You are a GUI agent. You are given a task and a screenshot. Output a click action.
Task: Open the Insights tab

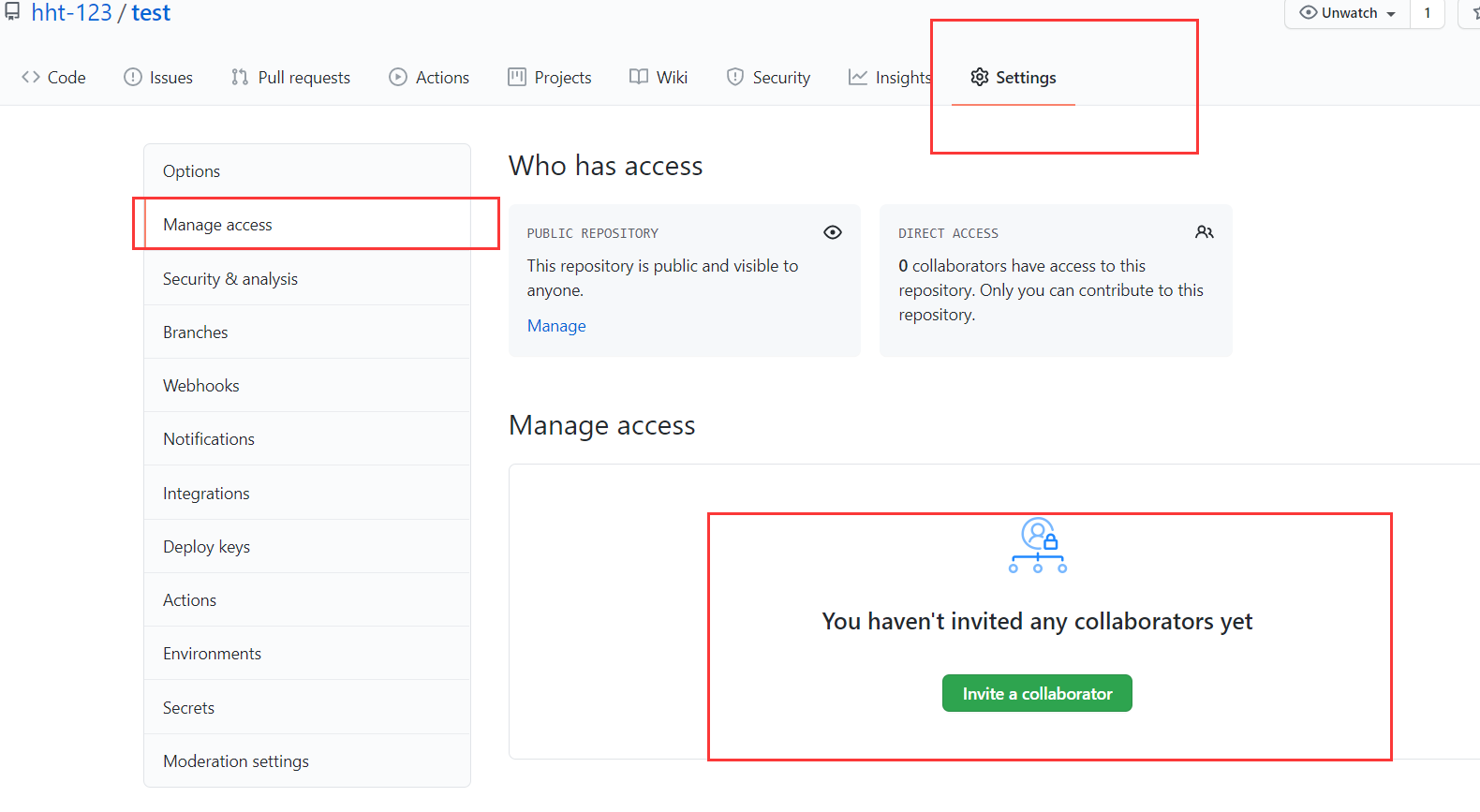(890, 77)
